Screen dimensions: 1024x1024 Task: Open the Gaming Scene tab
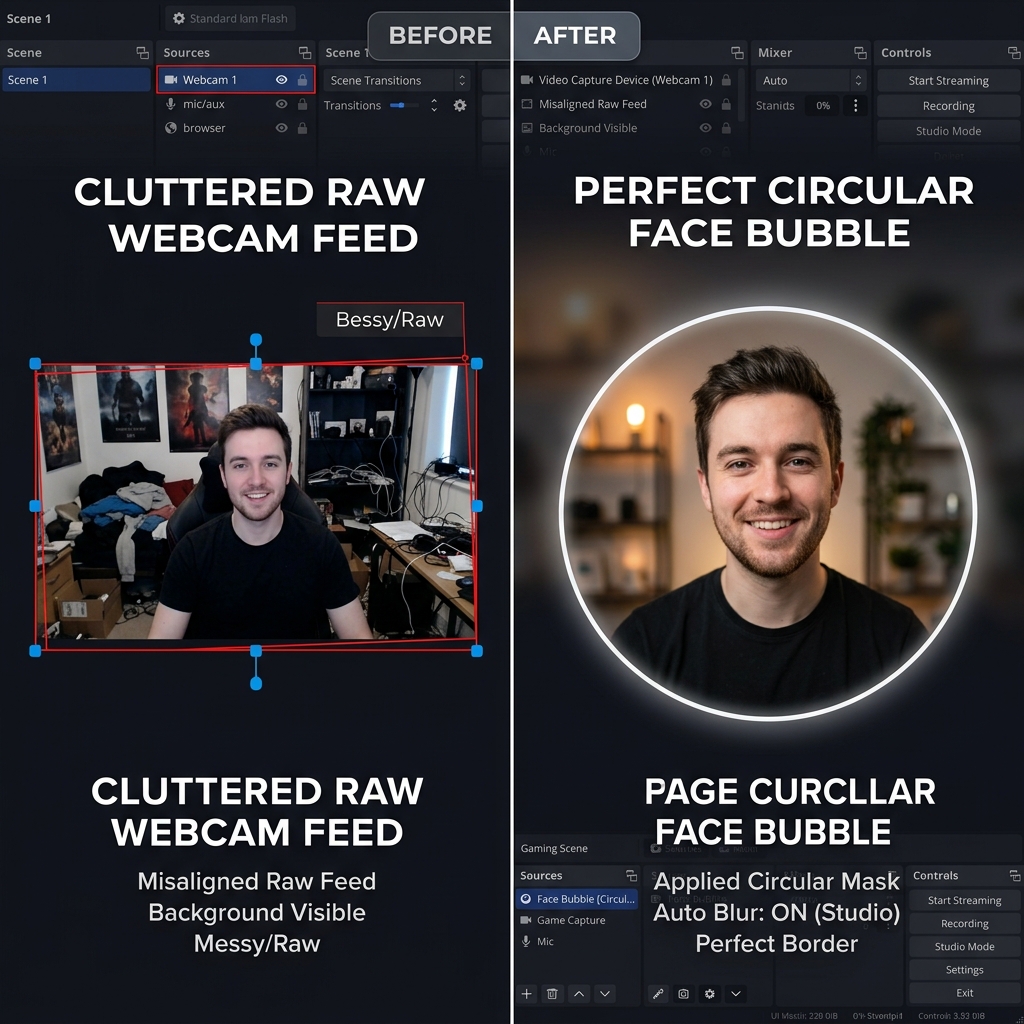point(554,848)
